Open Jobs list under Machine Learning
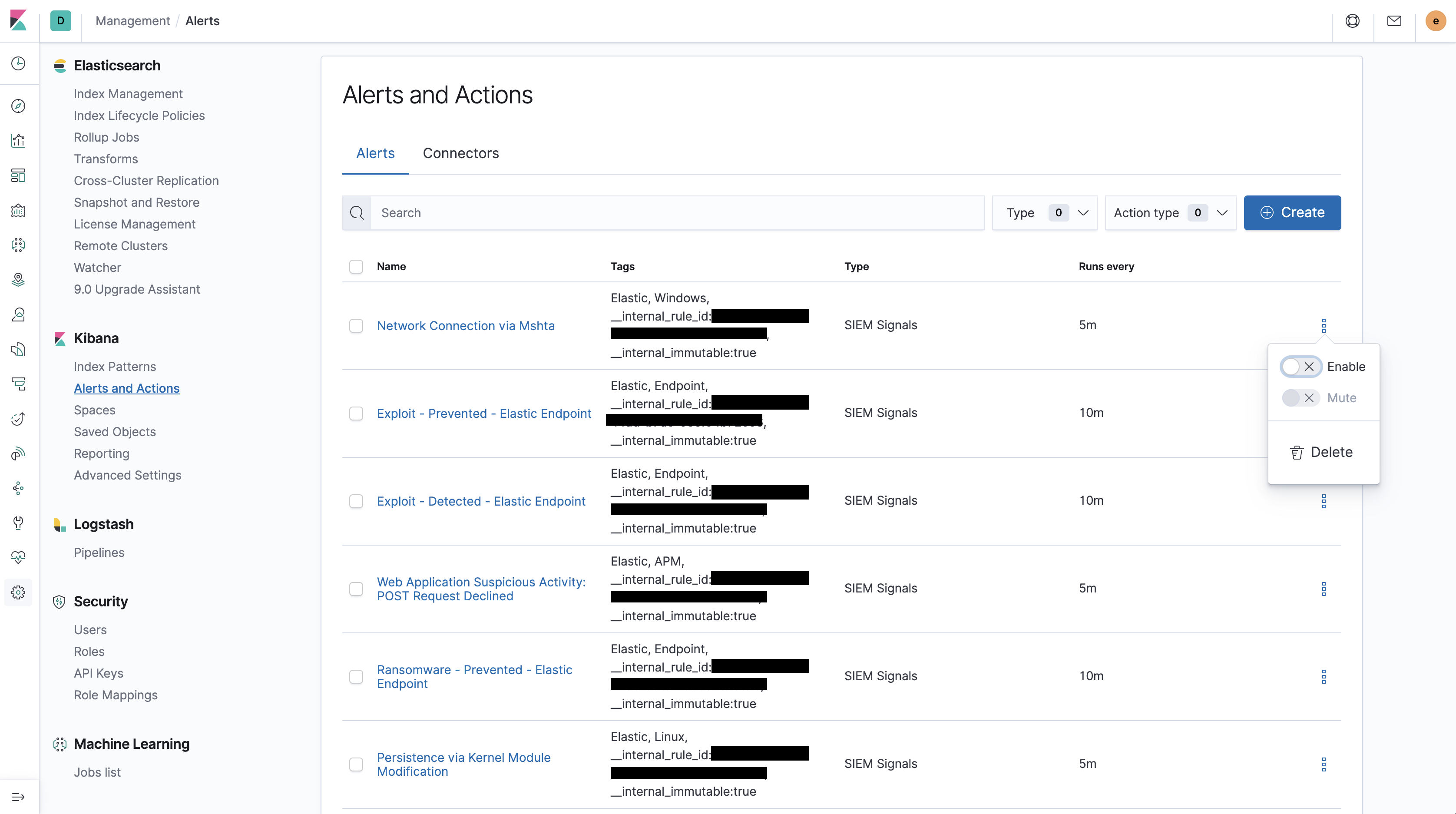Image resolution: width=1456 pixels, height=814 pixels. (97, 772)
